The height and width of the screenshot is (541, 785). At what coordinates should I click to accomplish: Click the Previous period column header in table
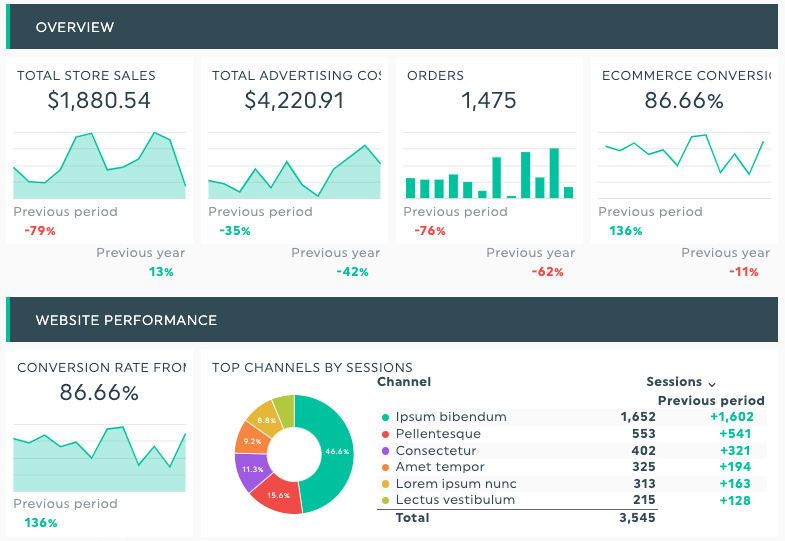718,401
